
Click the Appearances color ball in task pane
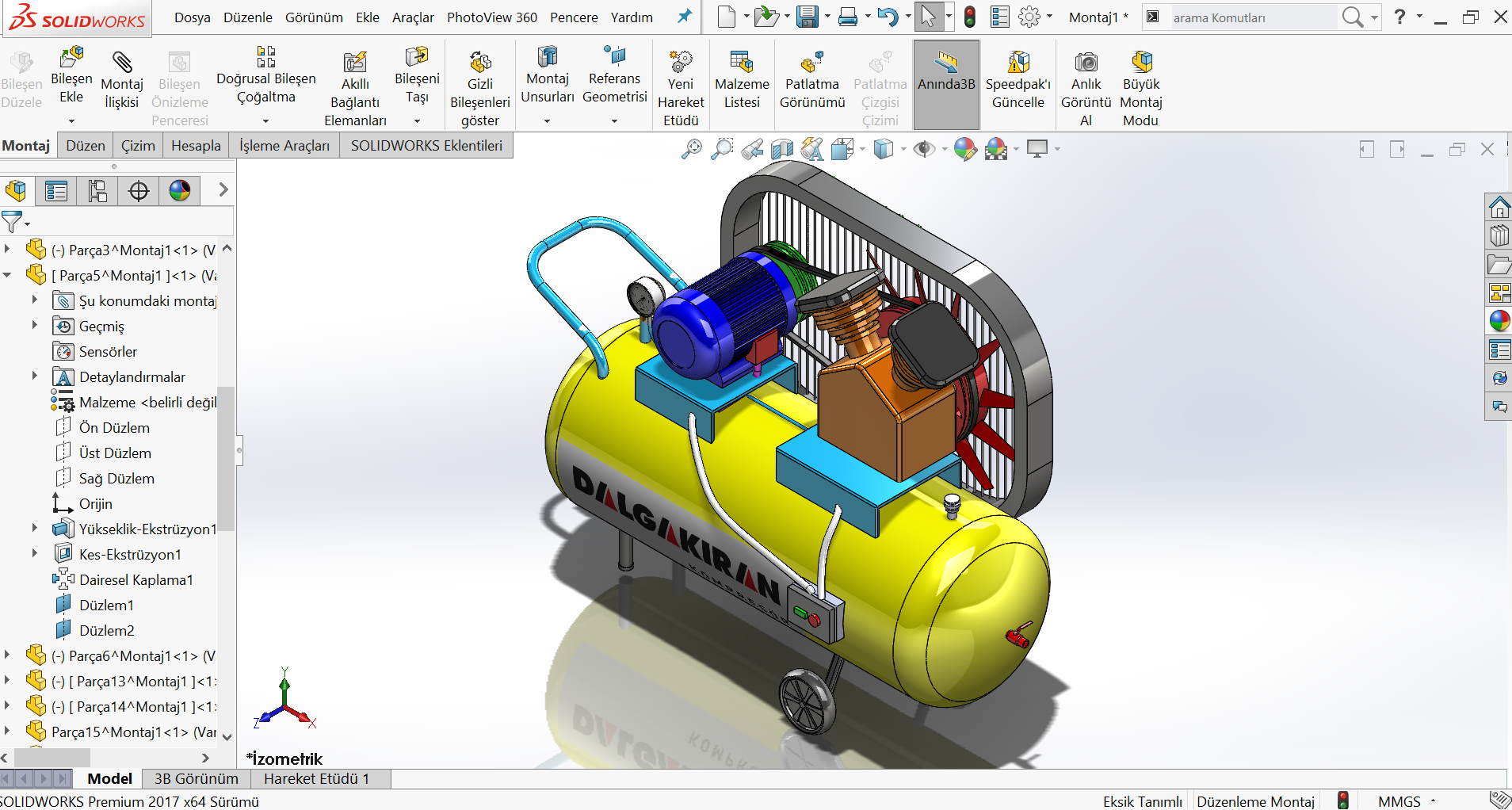point(1499,321)
